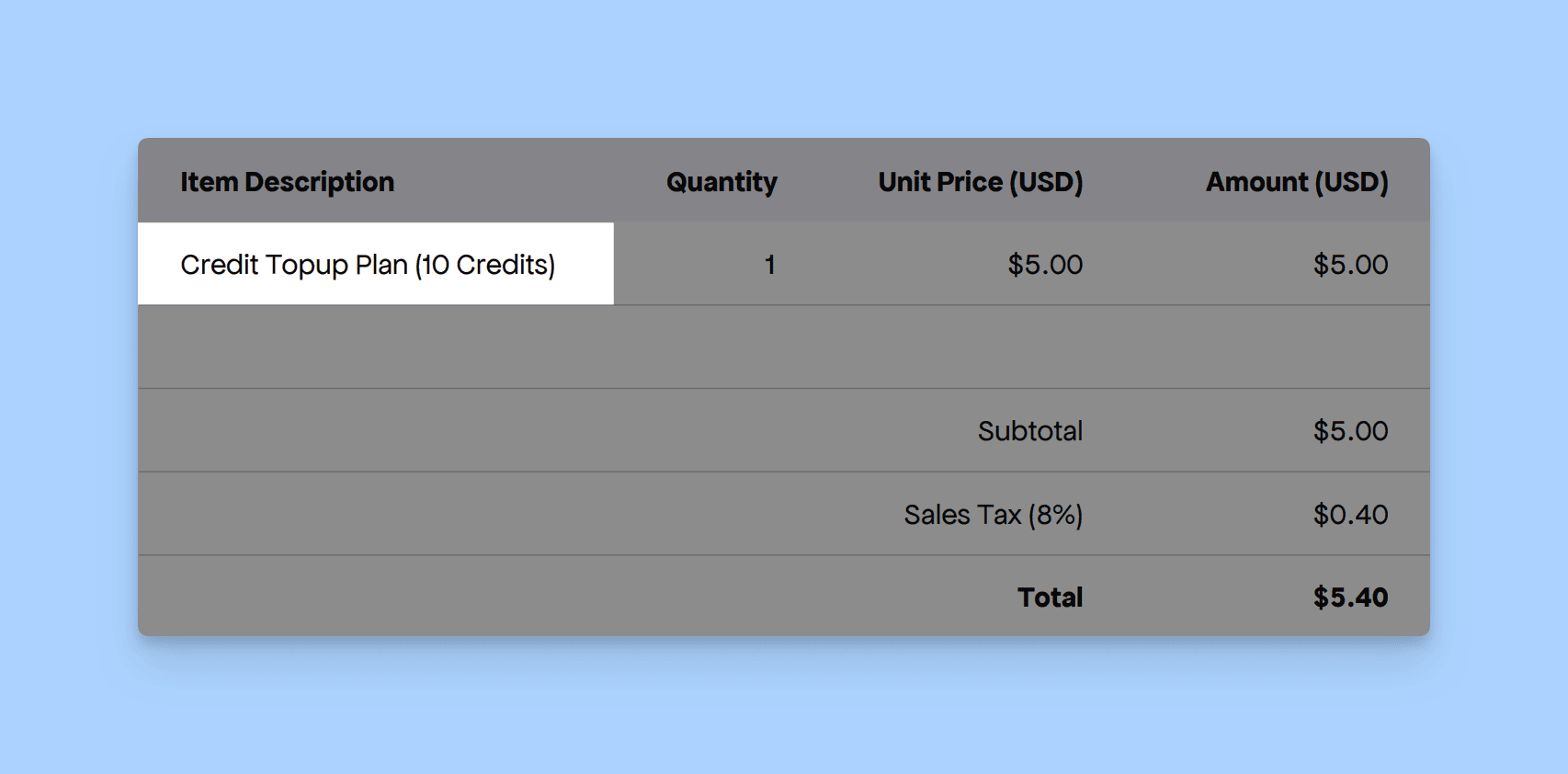The width and height of the screenshot is (1568, 774).
Task: Select the Amount (USD) column header
Action: click(x=1296, y=182)
